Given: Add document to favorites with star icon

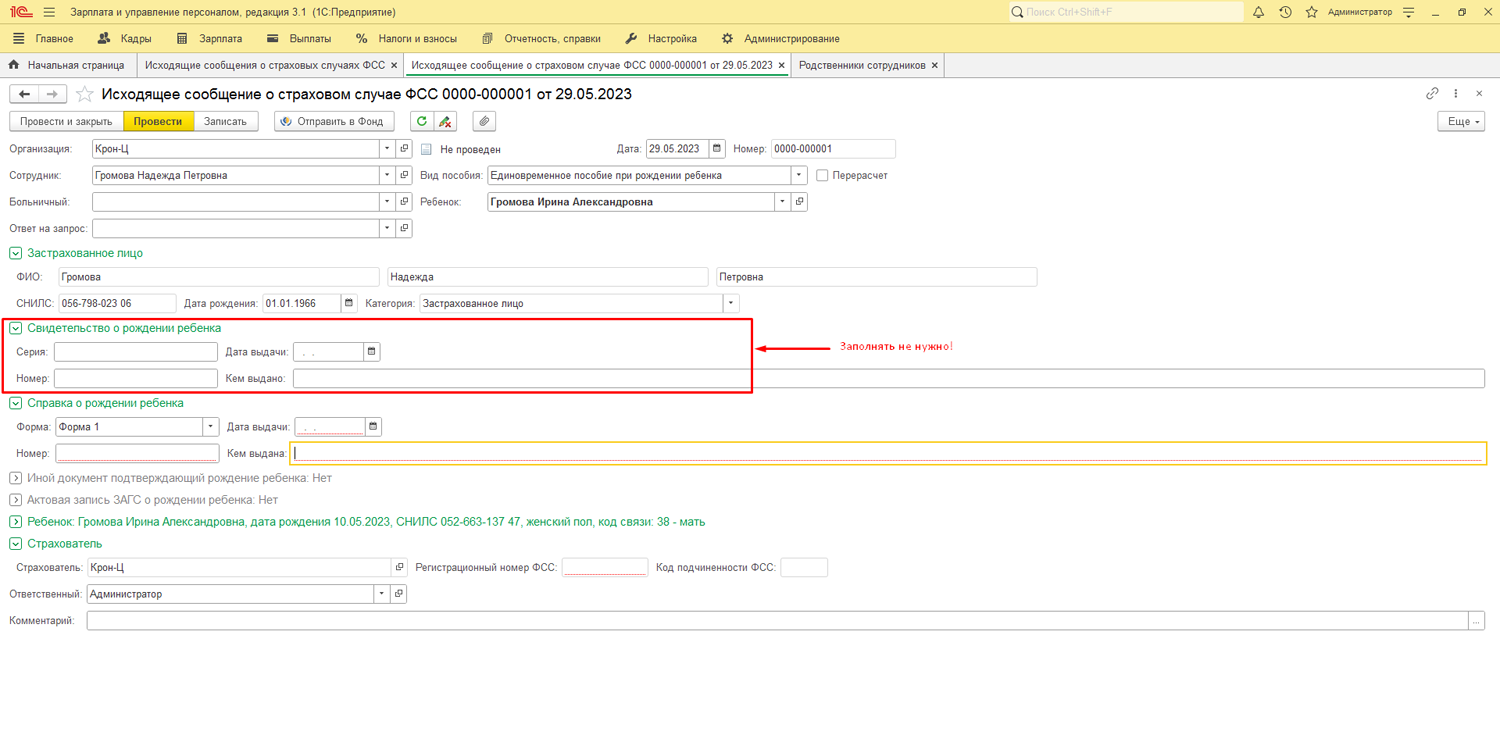Looking at the screenshot, I should click(85, 94).
